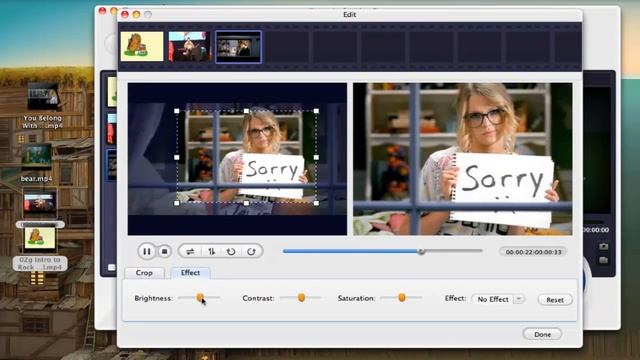Click top-left crop handle
Image resolution: width=640 pixels, height=360 pixels.
click(177, 111)
